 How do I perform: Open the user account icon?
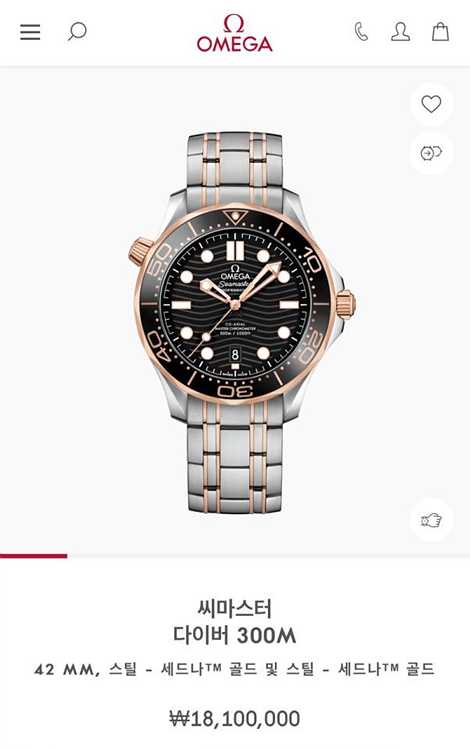400,32
